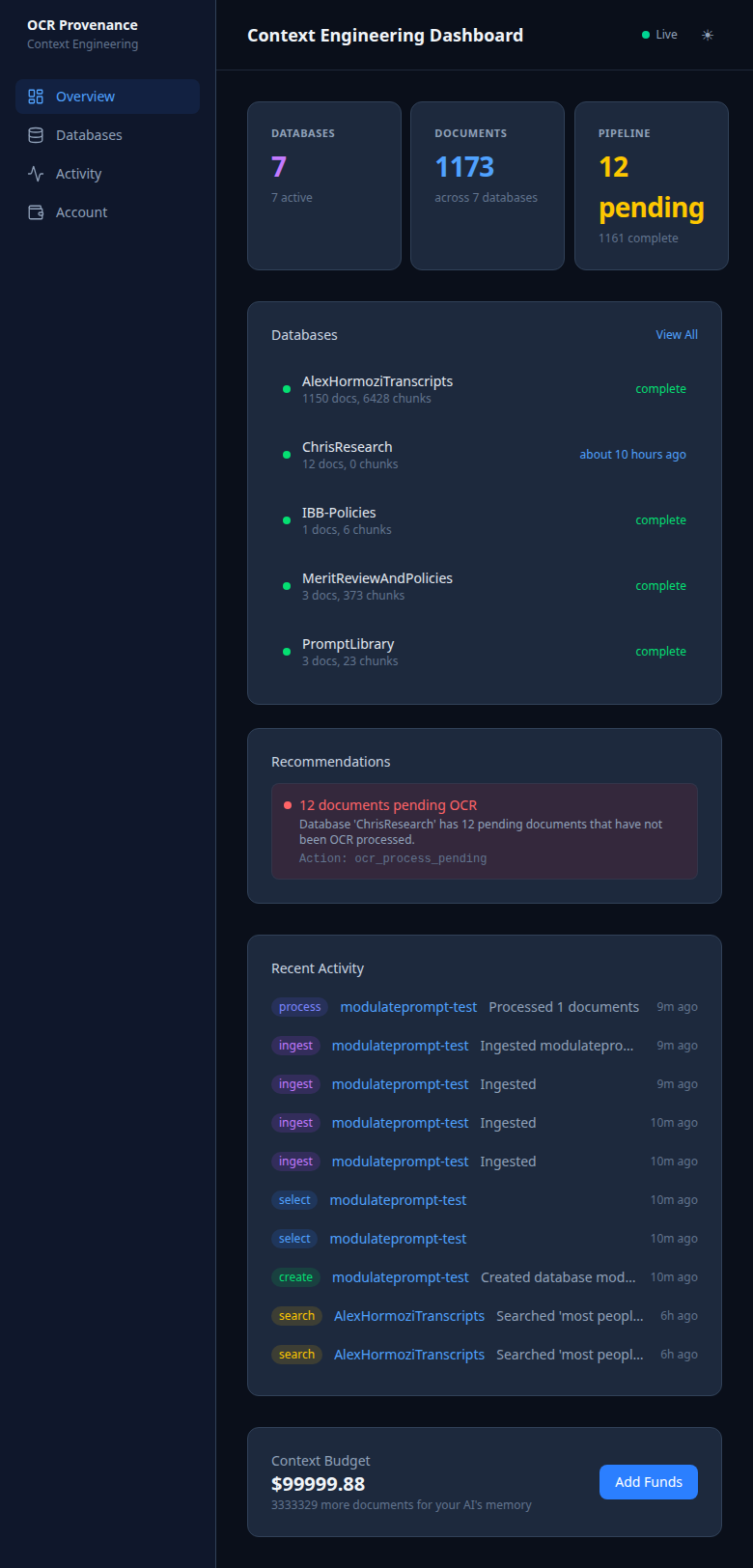This screenshot has width=753, height=1568.
Task: Select the Overview grid icon in sidebar
Action: click(x=35, y=97)
